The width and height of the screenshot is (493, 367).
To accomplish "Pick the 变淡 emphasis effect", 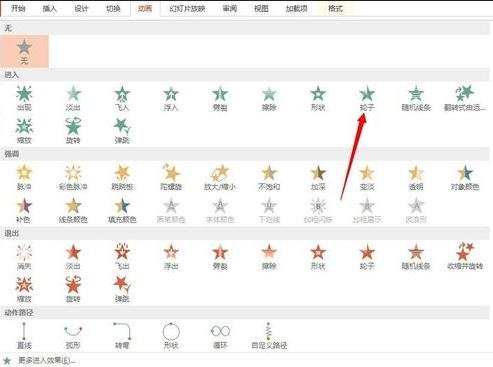I will coord(367,177).
